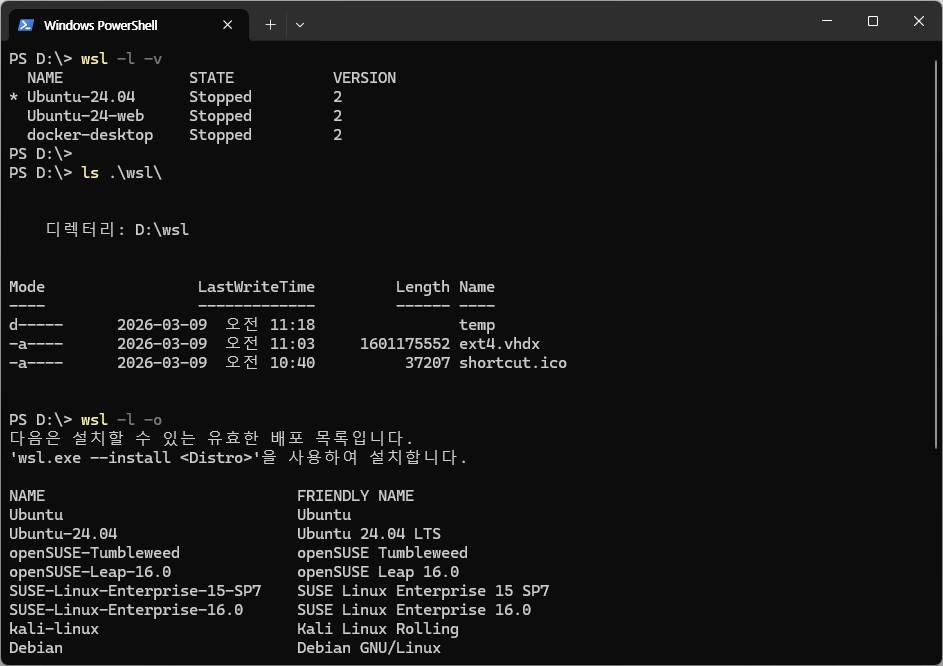The width and height of the screenshot is (943, 666).
Task: Click the 'ext4.vhdx' file name
Action: tap(499, 344)
